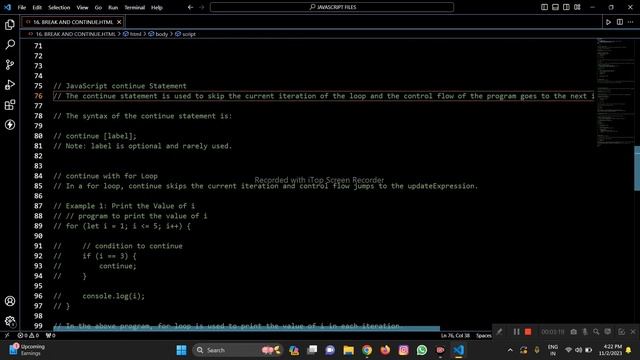Open the Go menu

[x=98, y=7]
